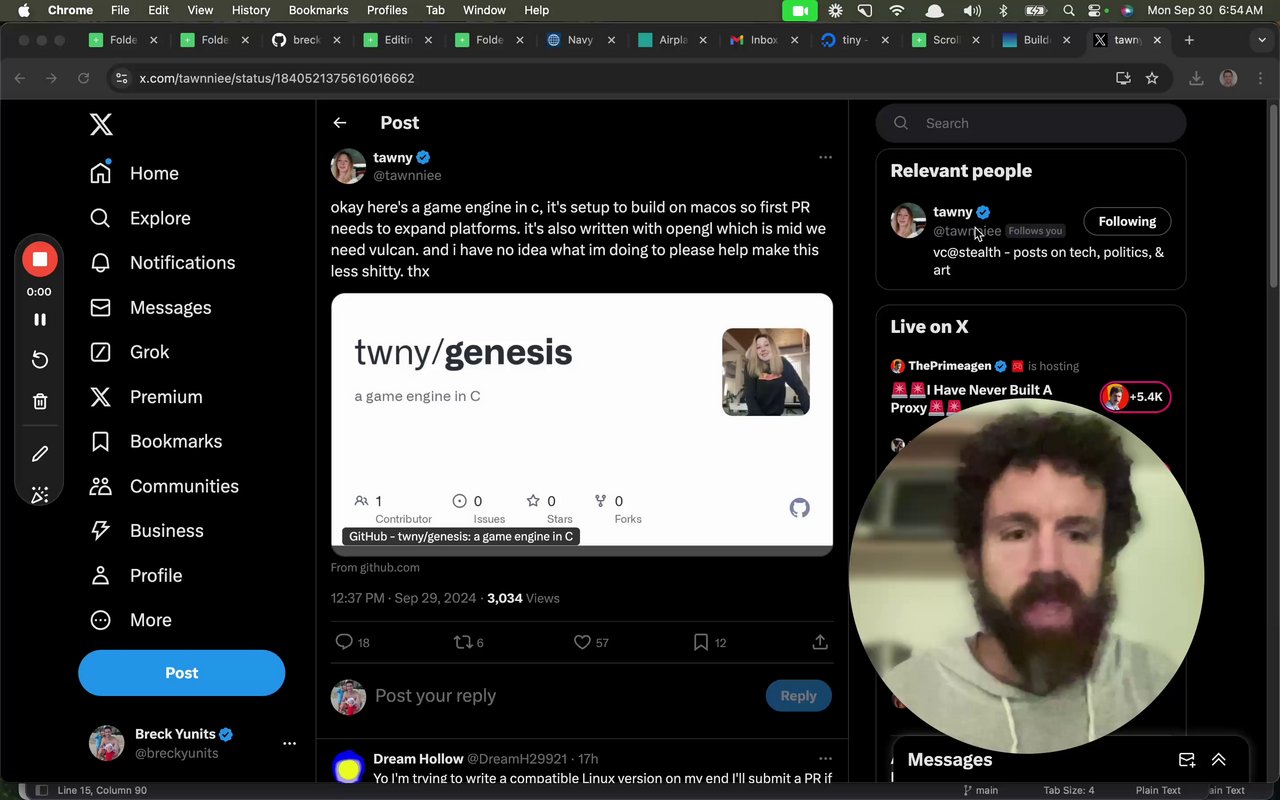Focus the Post your reply field
Screen dimensions: 1280x800
pos(565,696)
